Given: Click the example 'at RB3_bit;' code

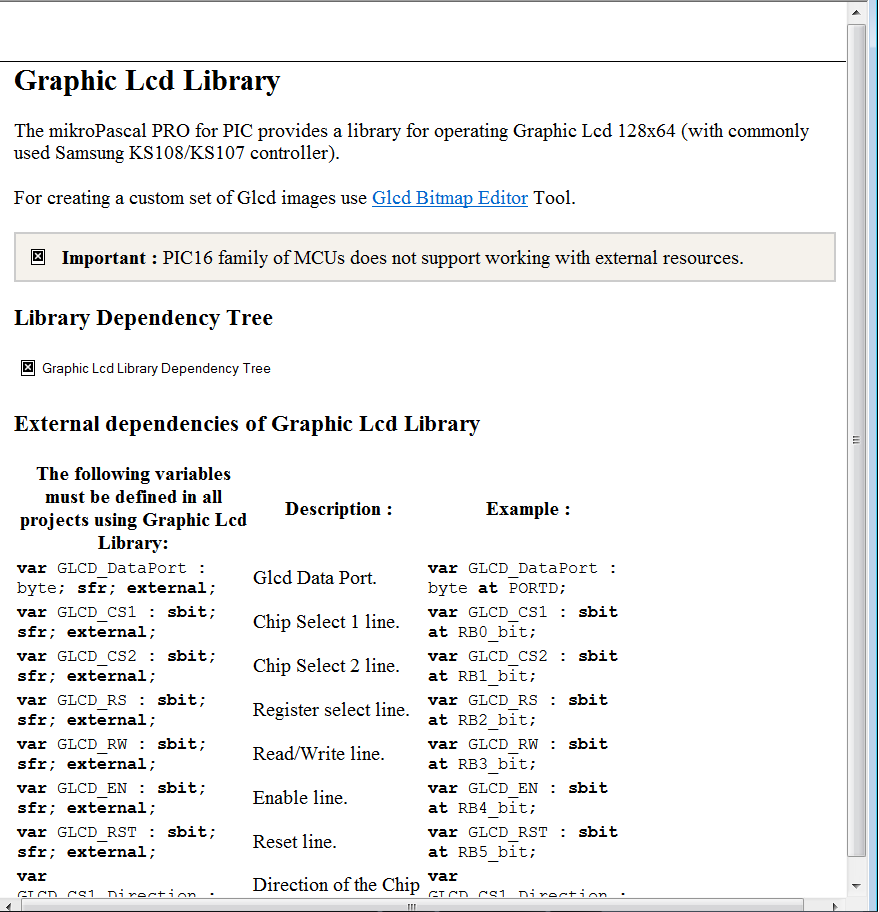Looking at the screenshot, I should point(482,764).
